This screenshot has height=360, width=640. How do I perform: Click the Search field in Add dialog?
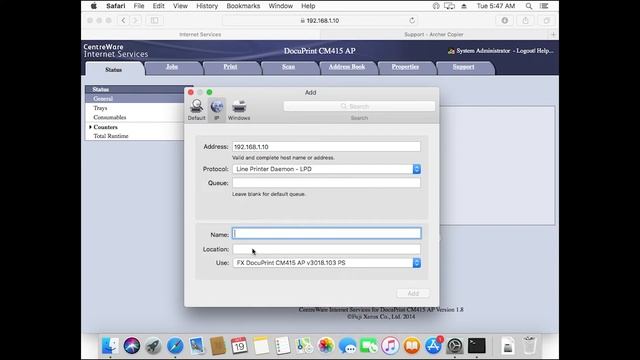359,107
